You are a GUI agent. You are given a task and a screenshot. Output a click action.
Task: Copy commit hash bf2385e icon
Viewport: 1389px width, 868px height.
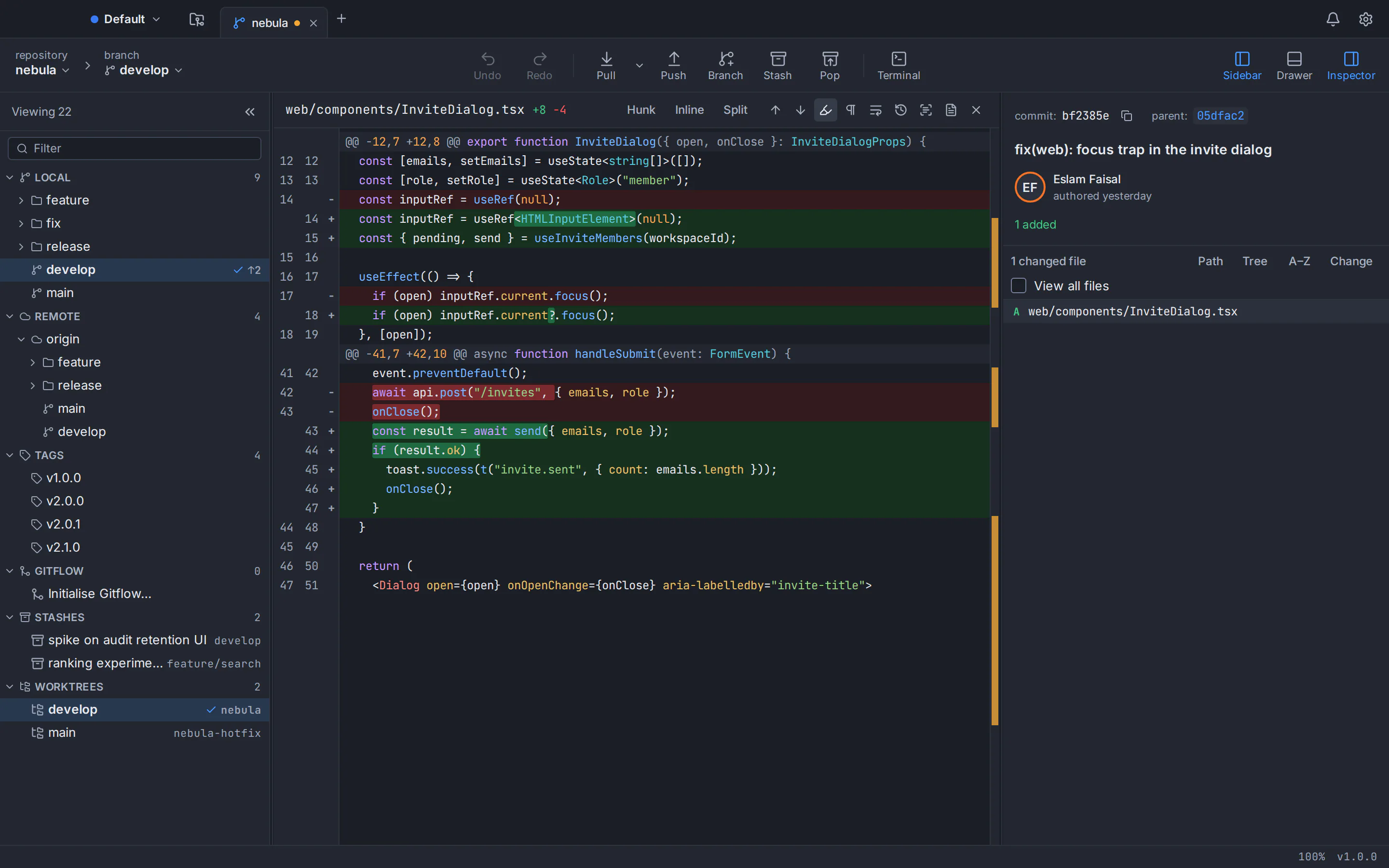point(1127,116)
